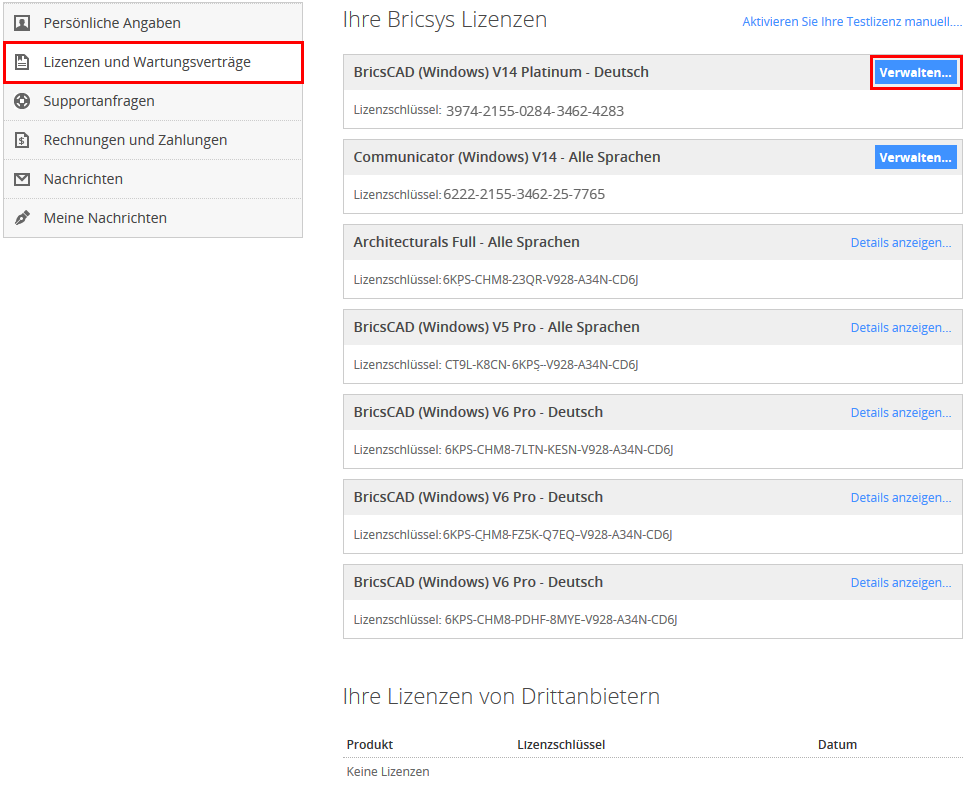Image resolution: width=969 pixels, height=787 pixels.
Task: Click the envelope icon beside Nachrichten
Action: pyautogui.click(x=22, y=179)
